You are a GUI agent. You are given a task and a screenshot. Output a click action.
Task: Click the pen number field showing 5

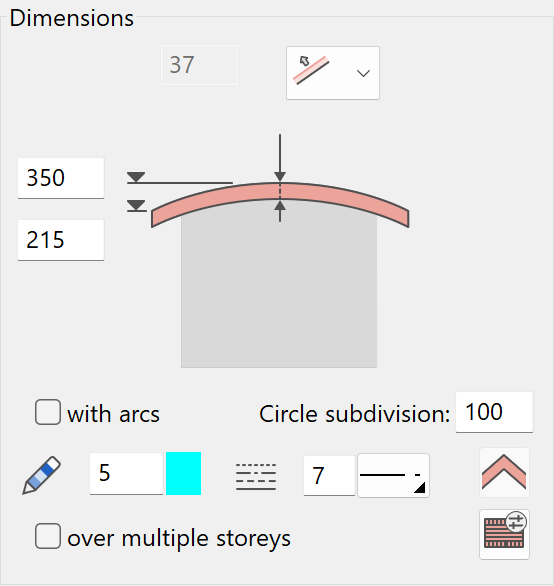coord(126,474)
